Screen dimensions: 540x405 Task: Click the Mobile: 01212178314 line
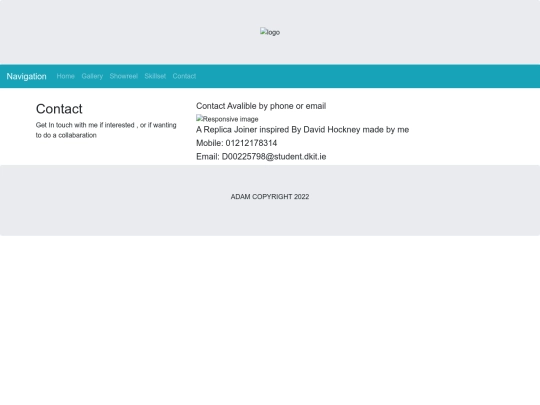coord(237,143)
